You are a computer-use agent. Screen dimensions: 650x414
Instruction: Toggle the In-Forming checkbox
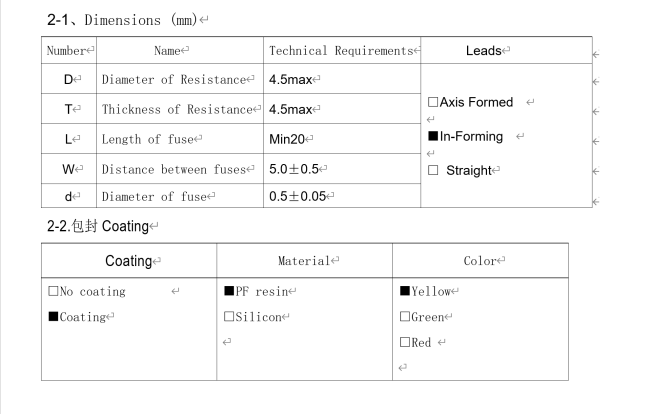coord(433,136)
